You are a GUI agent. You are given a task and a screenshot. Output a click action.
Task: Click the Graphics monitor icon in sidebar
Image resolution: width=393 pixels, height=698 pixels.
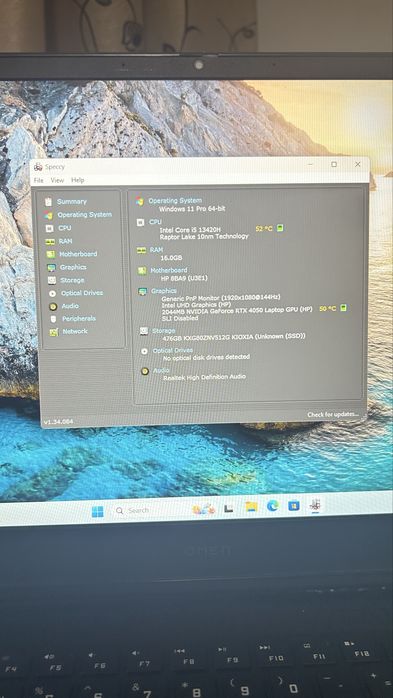[x=52, y=268]
